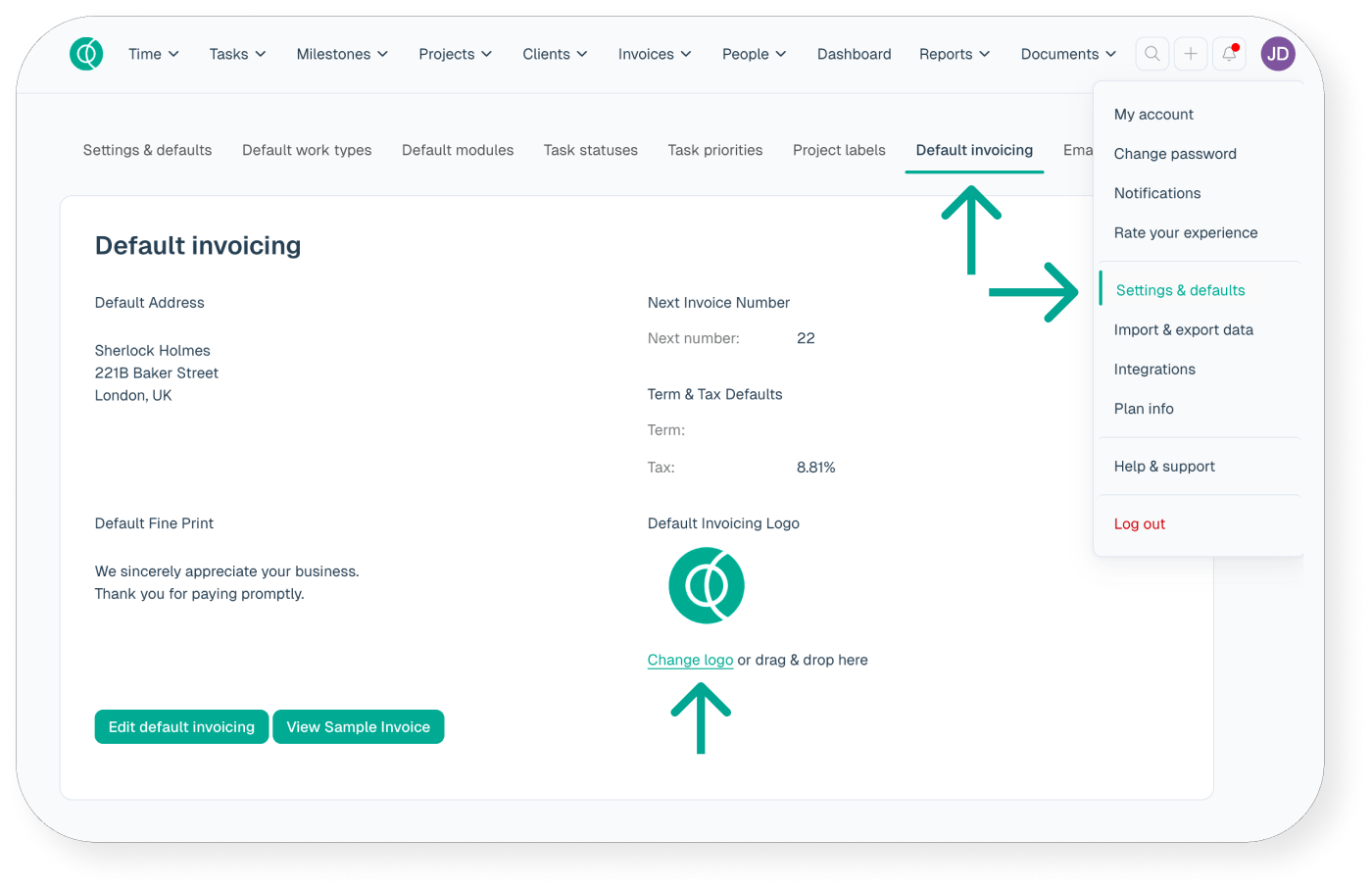
Task: Click the plus quick-add icon
Action: point(1191,54)
